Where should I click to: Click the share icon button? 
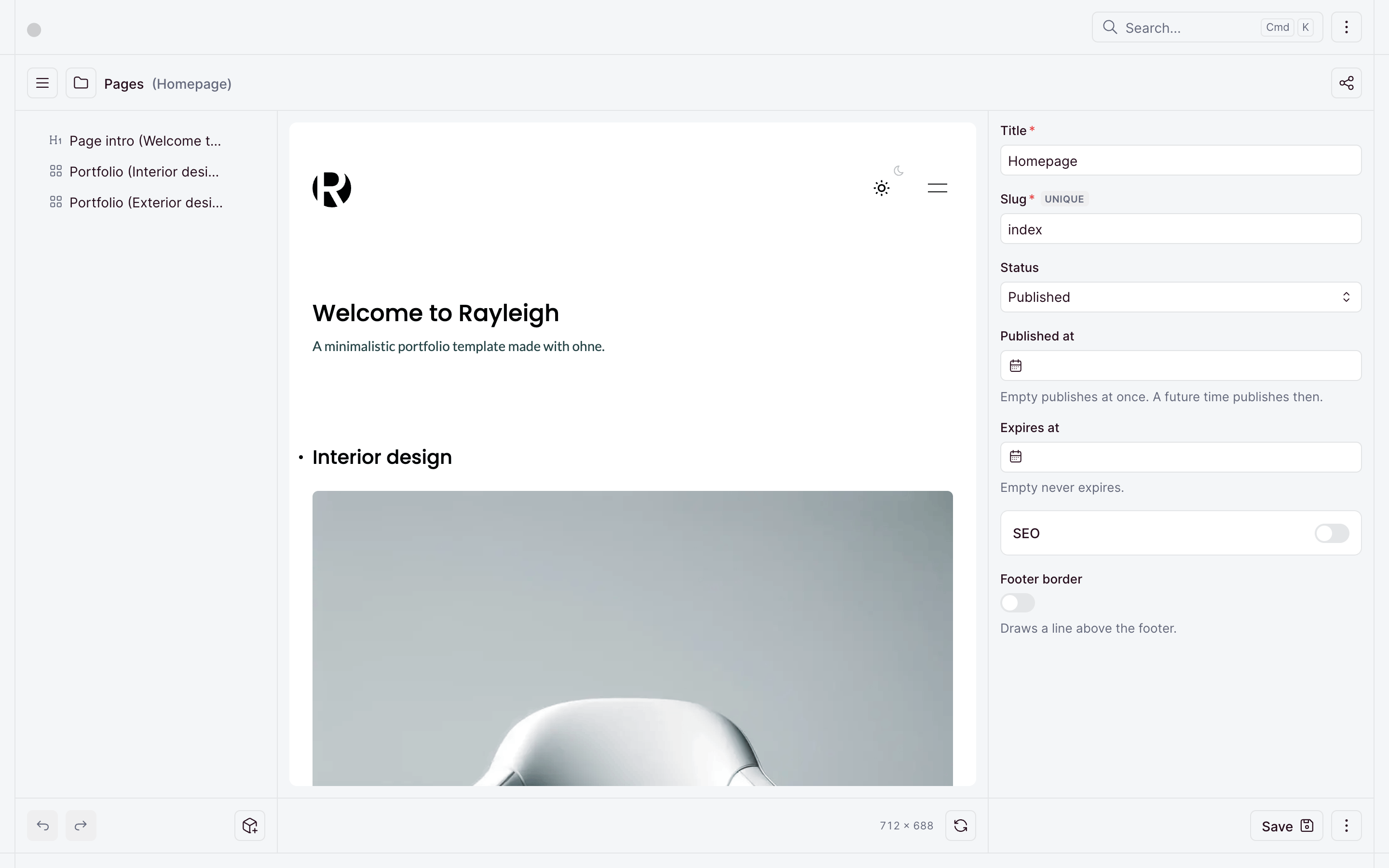[x=1346, y=83]
